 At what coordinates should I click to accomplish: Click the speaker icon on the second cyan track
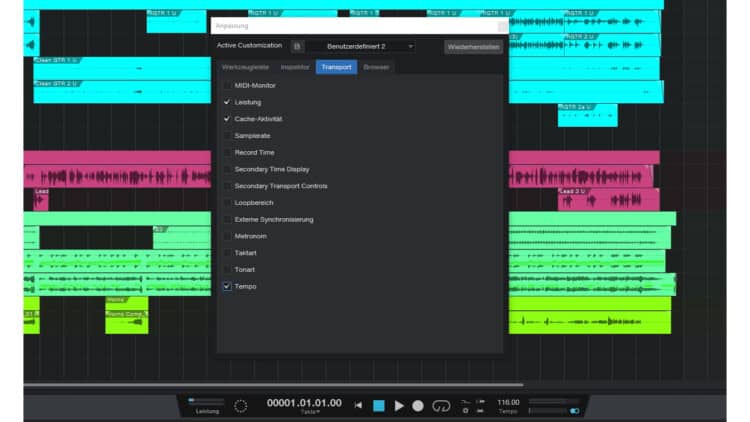point(31,45)
